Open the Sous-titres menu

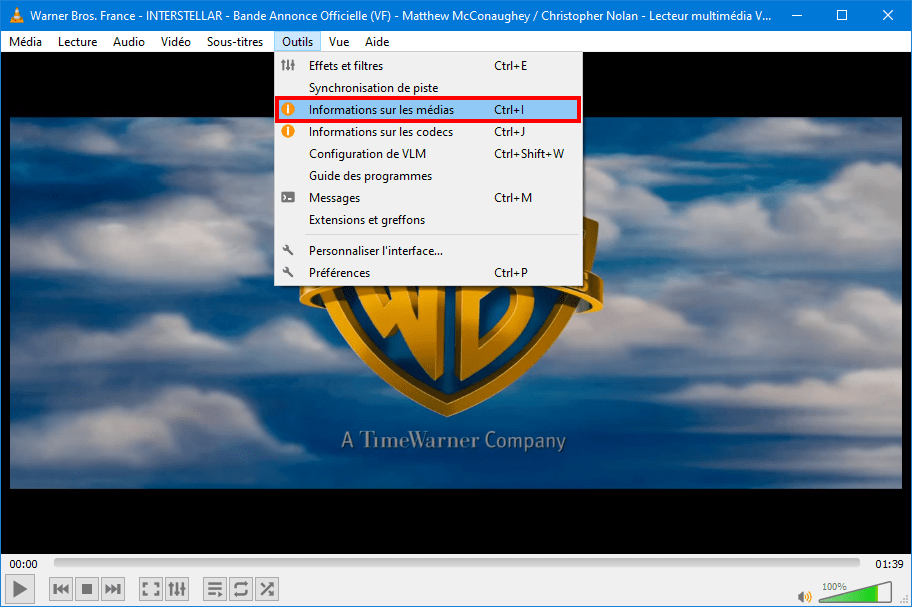click(x=235, y=42)
